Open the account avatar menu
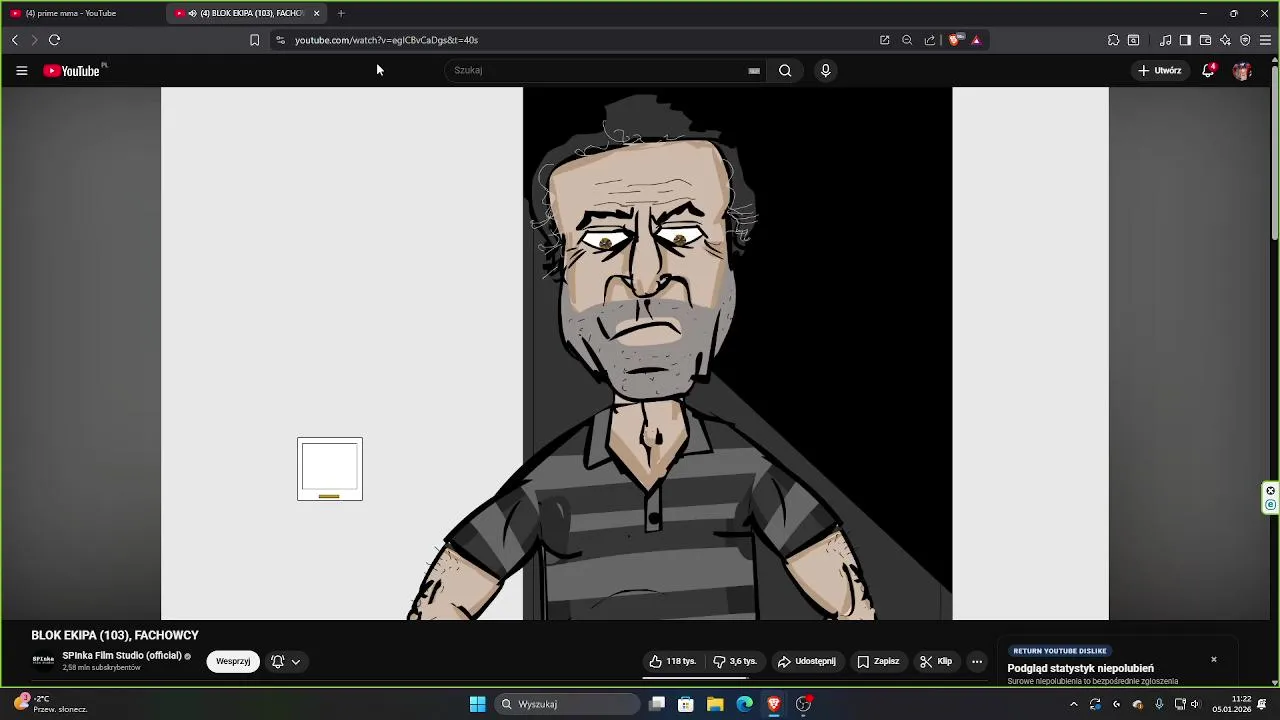1280x720 pixels. coord(1242,71)
